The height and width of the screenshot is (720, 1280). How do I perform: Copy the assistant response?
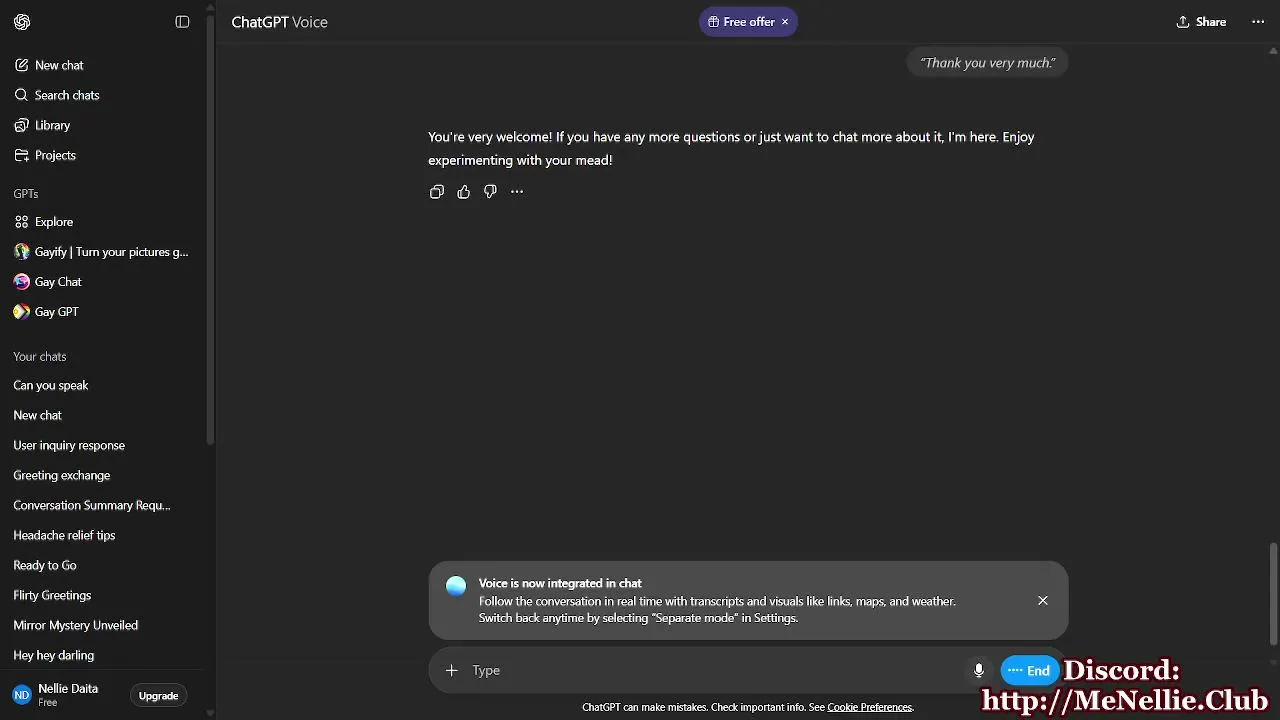pyautogui.click(x=437, y=192)
